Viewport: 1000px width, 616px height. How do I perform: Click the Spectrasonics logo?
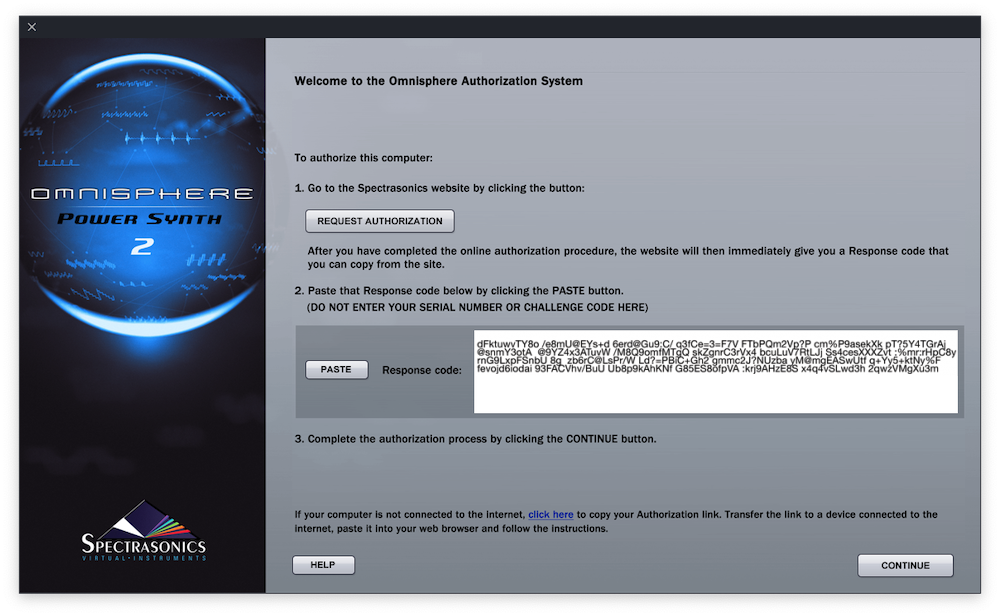[143, 531]
